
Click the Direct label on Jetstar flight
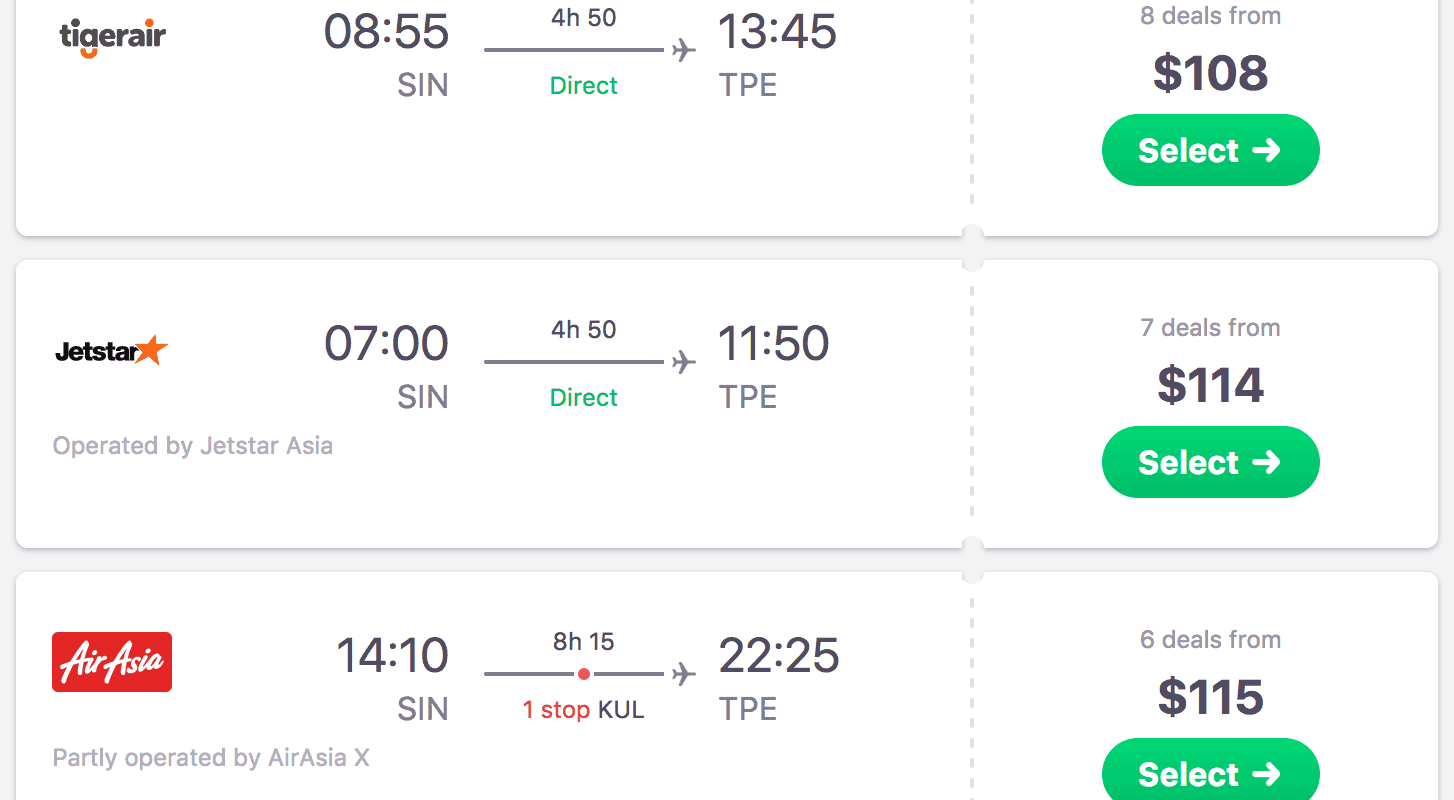click(x=584, y=398)
